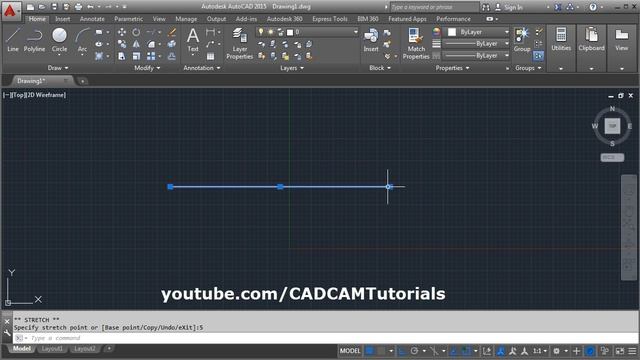640x360 pixels.
Task: Open the customization menu in status bar
Action: [x=632, y=351]
